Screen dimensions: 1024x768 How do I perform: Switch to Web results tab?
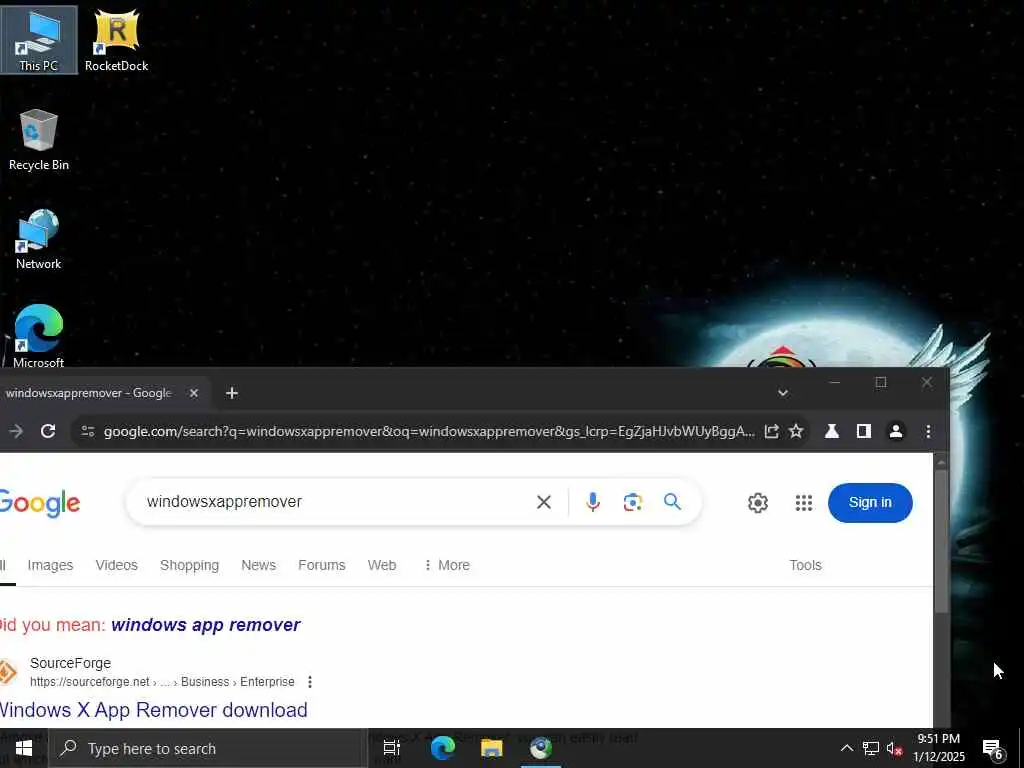click(382, 565)
